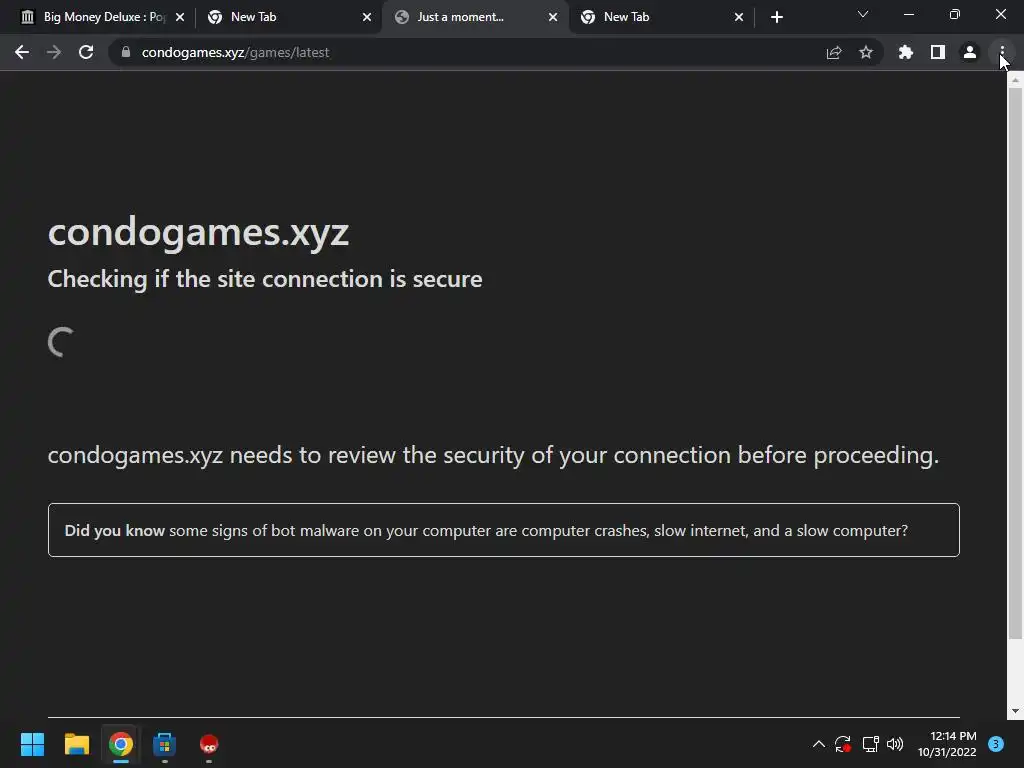Click 'needs to review the security' sentence
This screenshot has height=768, width=1024.
[x=493, y=455]
